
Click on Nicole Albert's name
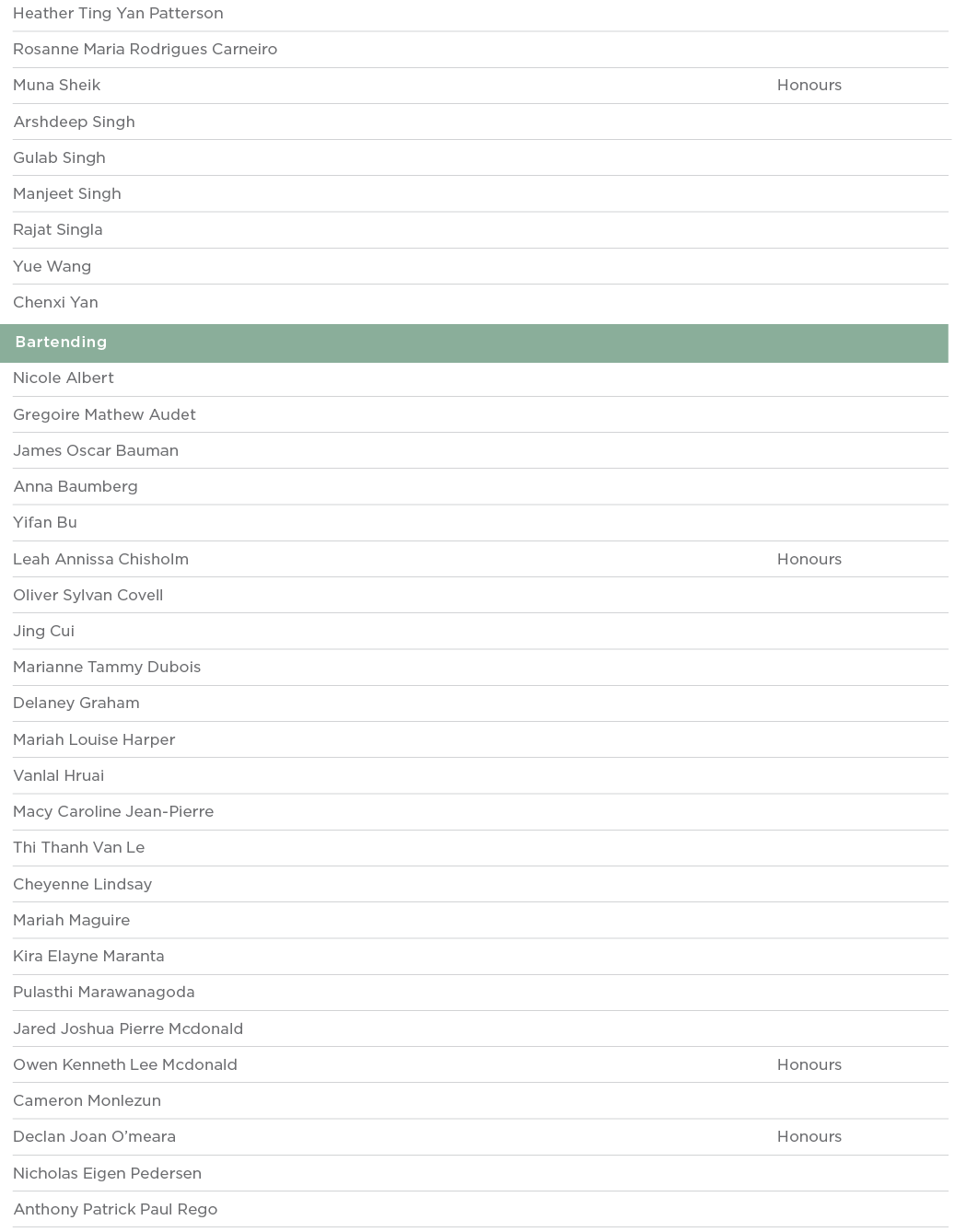pyautogui.click(x=64, y=378)
